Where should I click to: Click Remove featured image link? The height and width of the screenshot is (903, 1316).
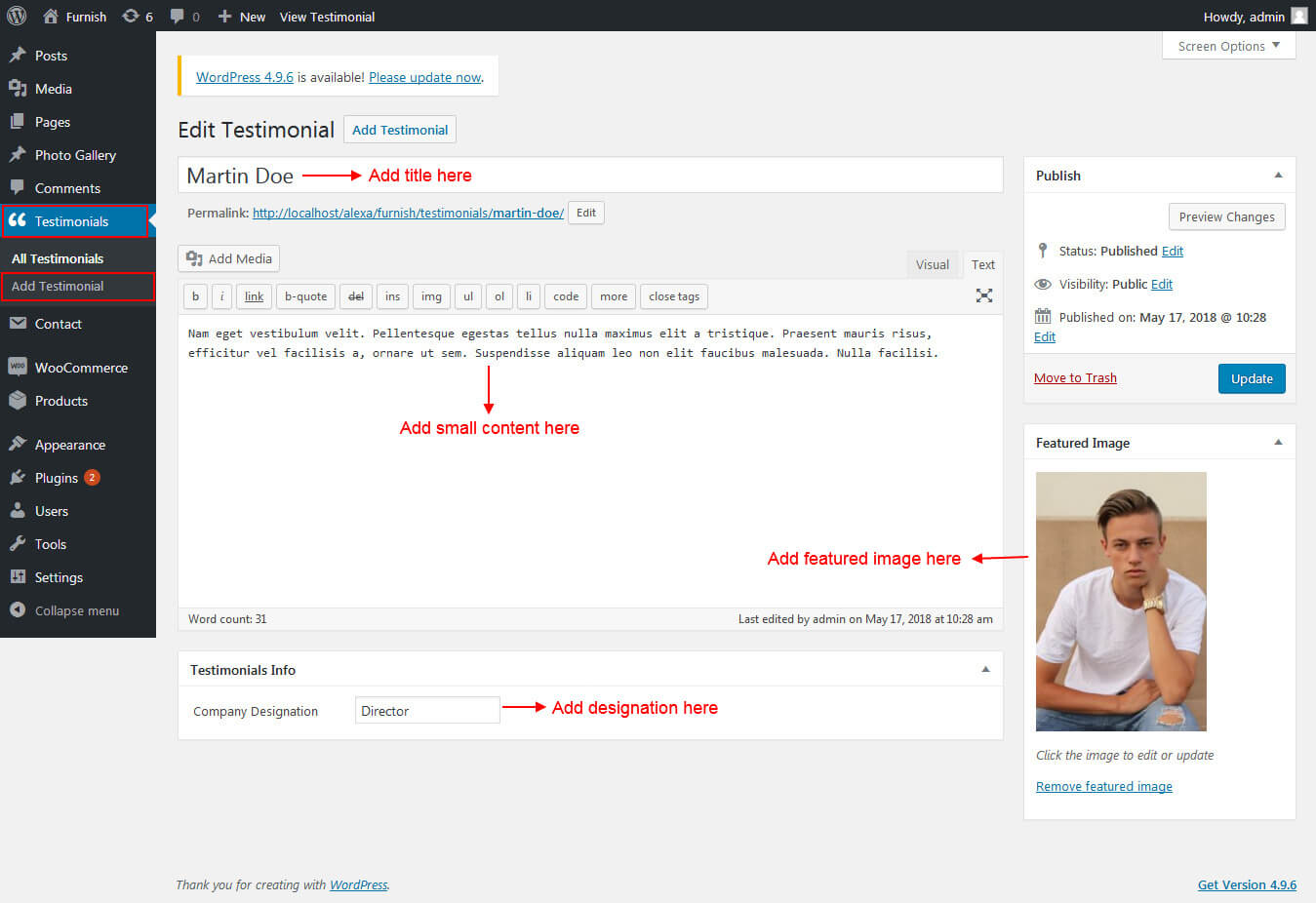1104,786
